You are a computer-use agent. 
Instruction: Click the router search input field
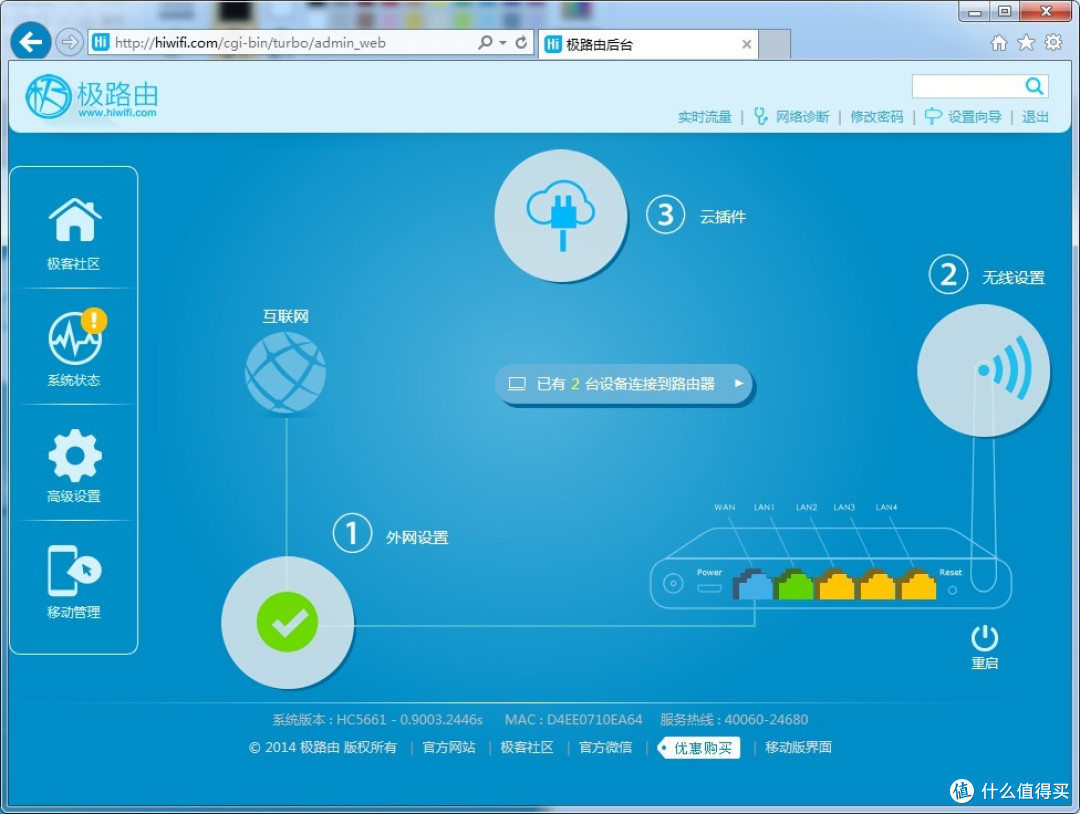pyautogui.click(x=966, y=86)
